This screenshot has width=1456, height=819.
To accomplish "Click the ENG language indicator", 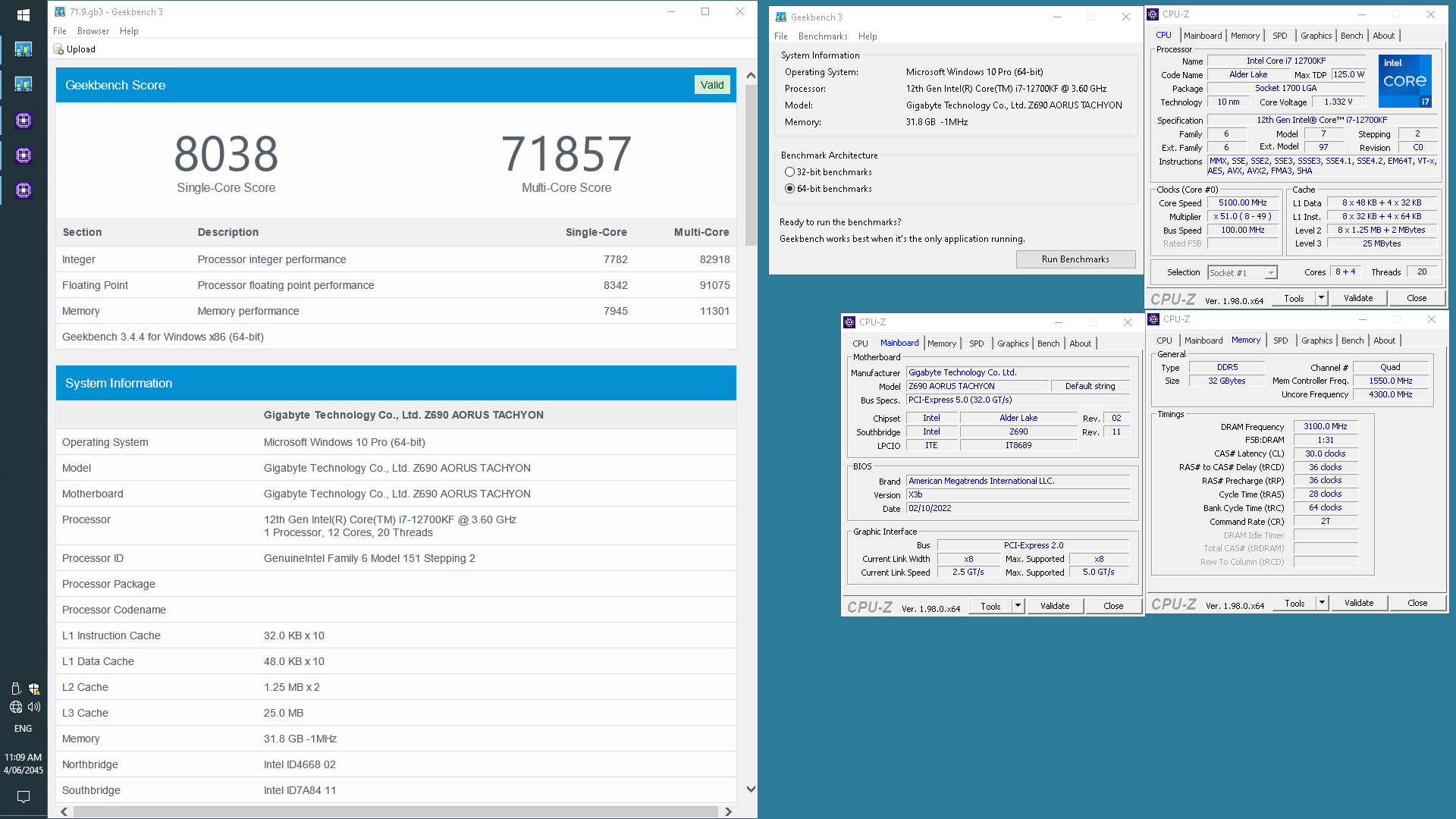I will (24, 729).
